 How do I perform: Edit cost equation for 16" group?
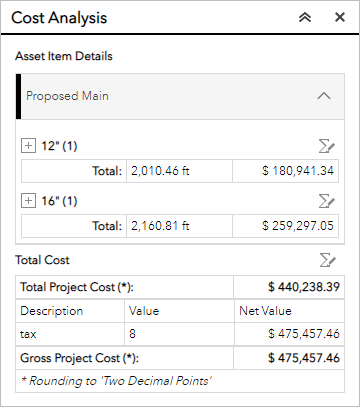327,201
